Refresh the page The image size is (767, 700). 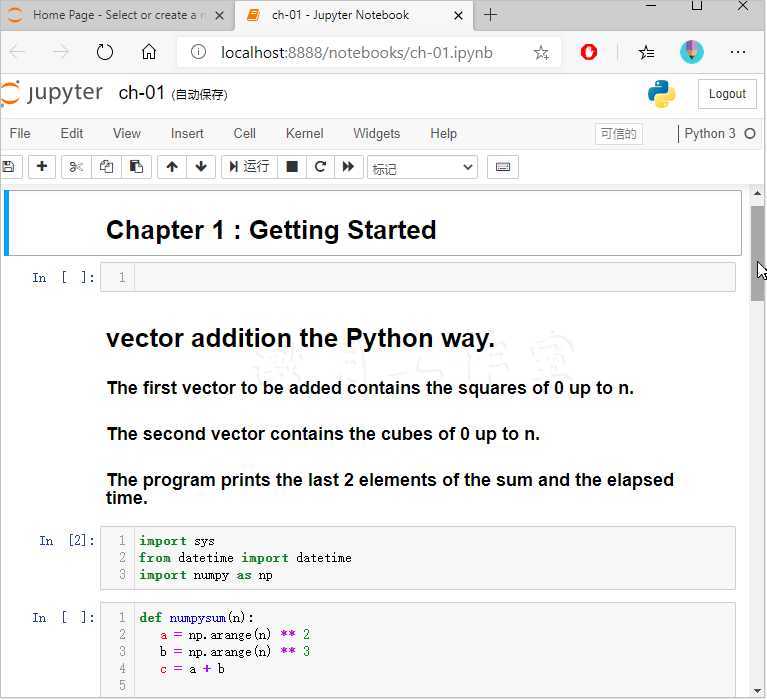click(x=105, y=51)
